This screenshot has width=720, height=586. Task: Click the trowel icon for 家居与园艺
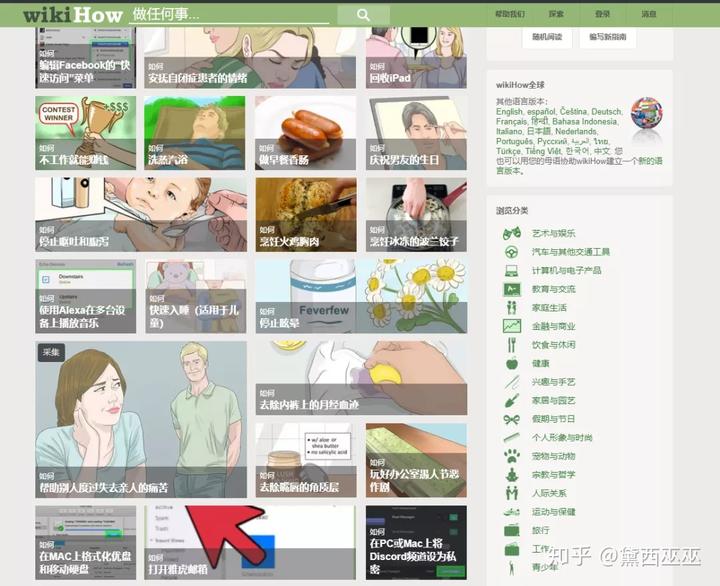point(512,400)
